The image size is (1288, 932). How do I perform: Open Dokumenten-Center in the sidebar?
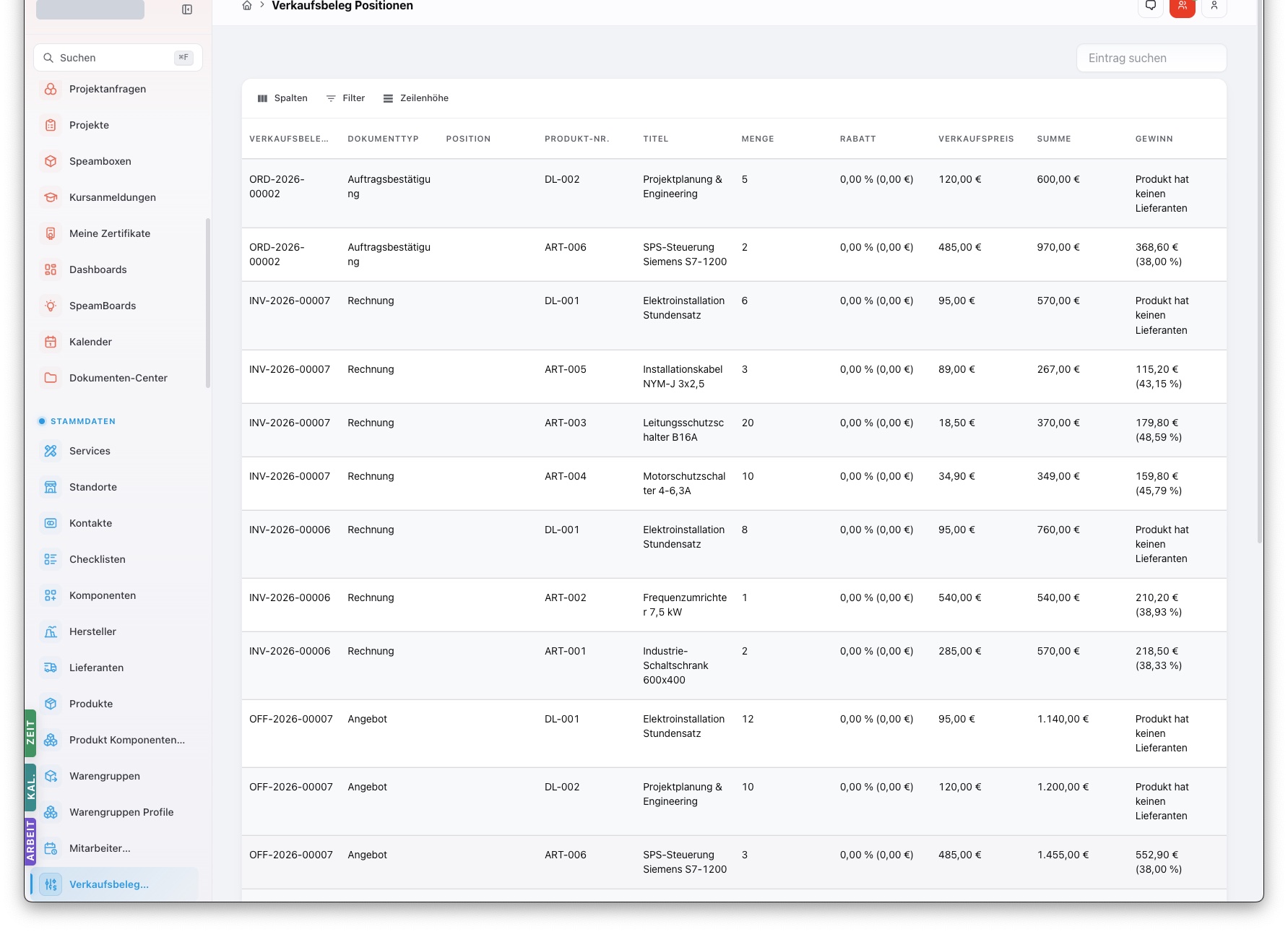coord(118,378)
